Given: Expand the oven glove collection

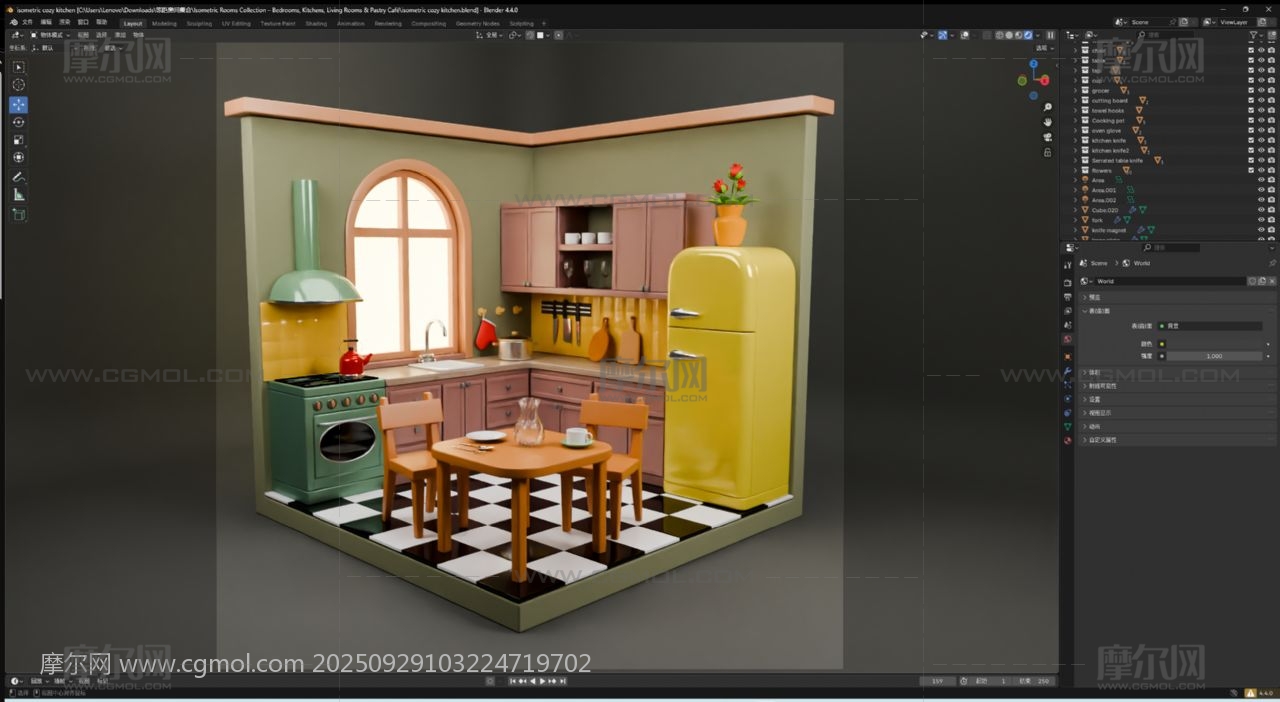Looking at the screenshot, I should click(x=1076, y=131).
